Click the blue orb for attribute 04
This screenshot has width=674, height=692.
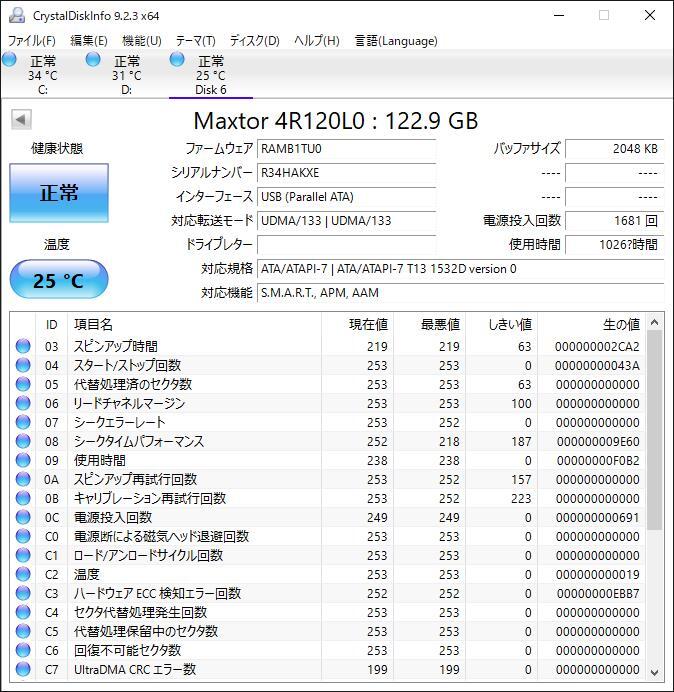tap(23, 365)
